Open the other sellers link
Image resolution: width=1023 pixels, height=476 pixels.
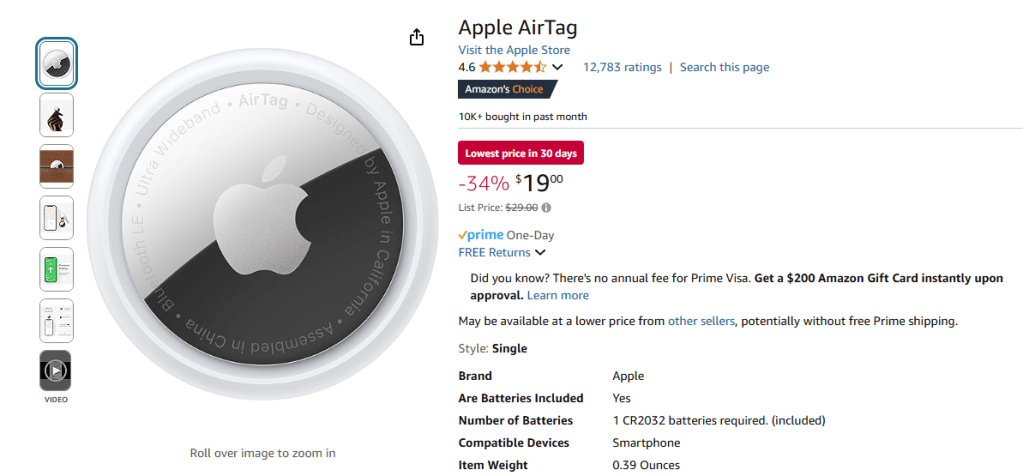coord(701,321)
